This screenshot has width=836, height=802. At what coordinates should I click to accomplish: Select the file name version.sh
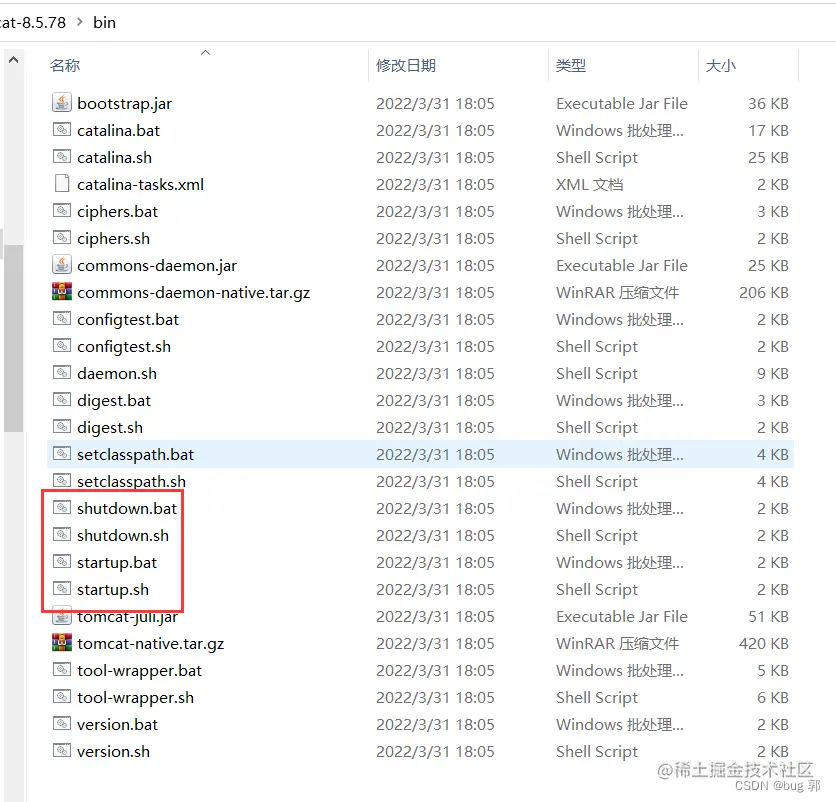113,752
